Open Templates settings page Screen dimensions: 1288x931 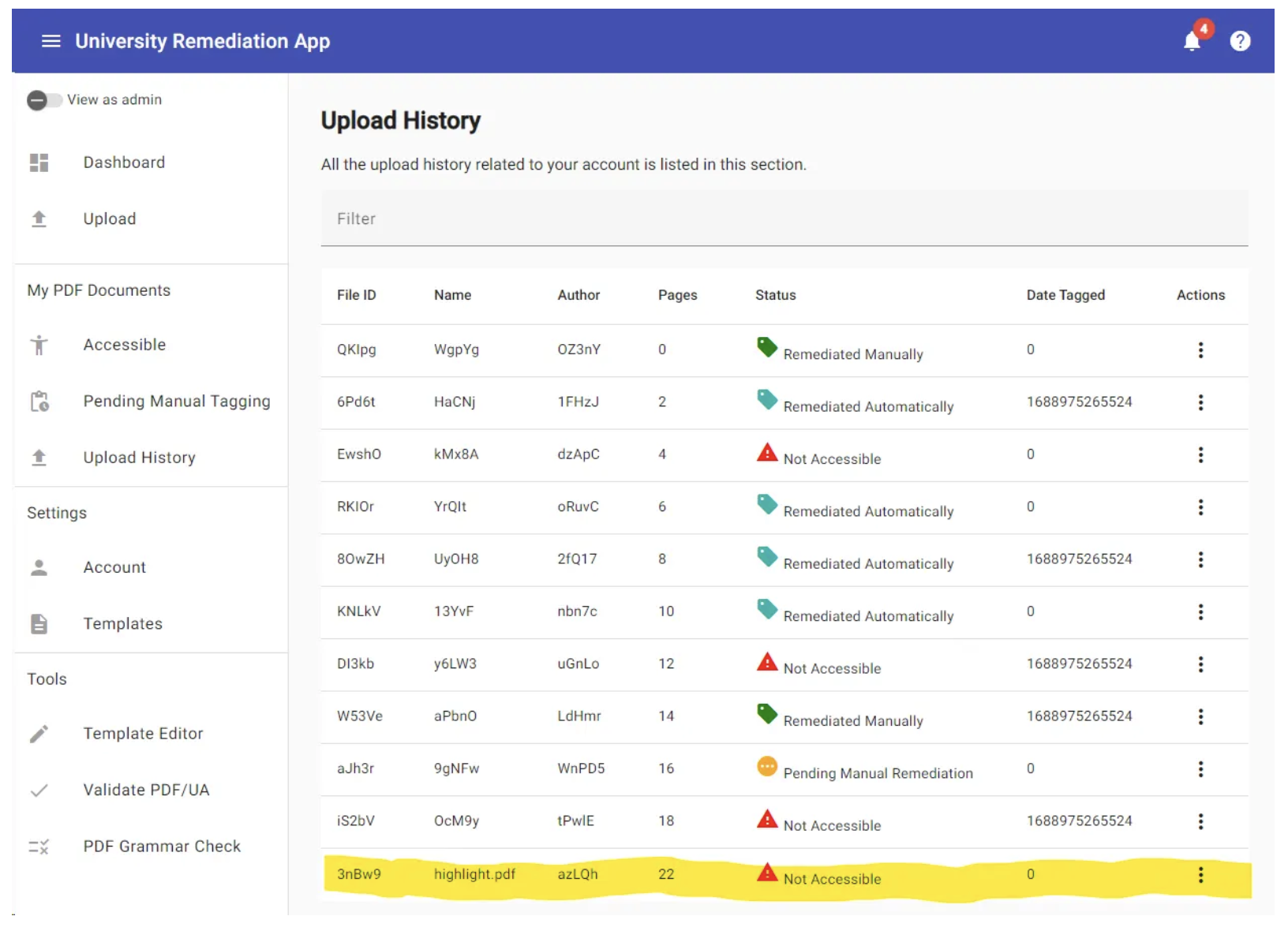tap(123, 624)
